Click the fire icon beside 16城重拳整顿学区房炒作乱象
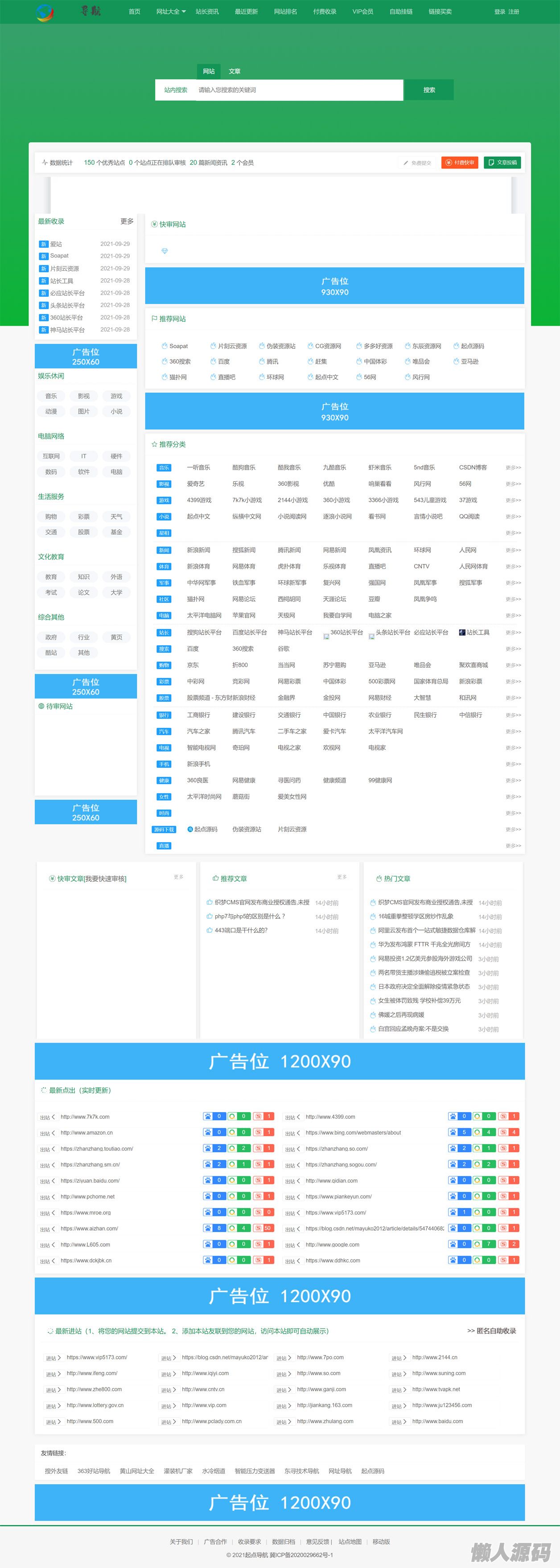Screen dimensions: 560x1568 pos(373,916)
